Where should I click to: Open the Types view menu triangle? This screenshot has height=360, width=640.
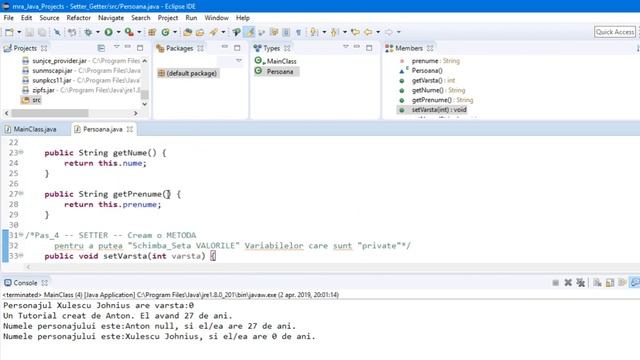[346, 47]
